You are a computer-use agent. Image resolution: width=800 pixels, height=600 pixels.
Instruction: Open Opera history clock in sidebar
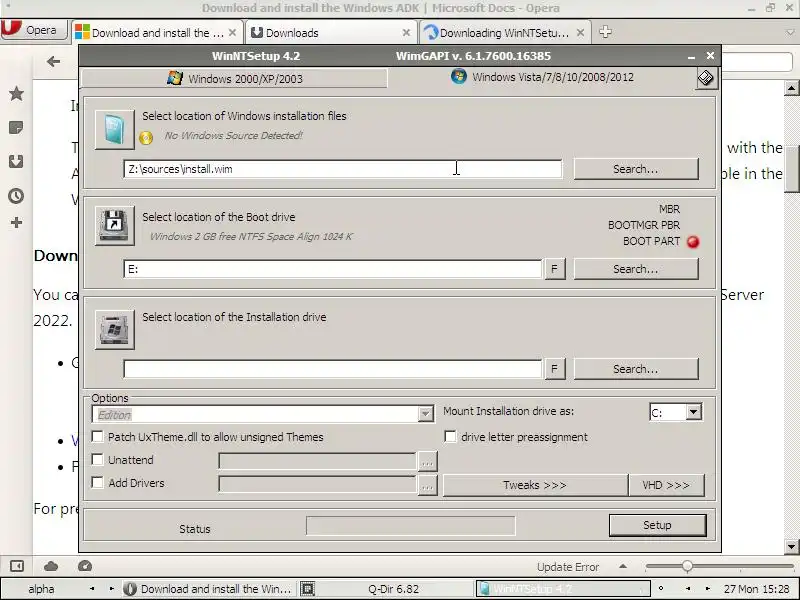click(x=16, y=196)
